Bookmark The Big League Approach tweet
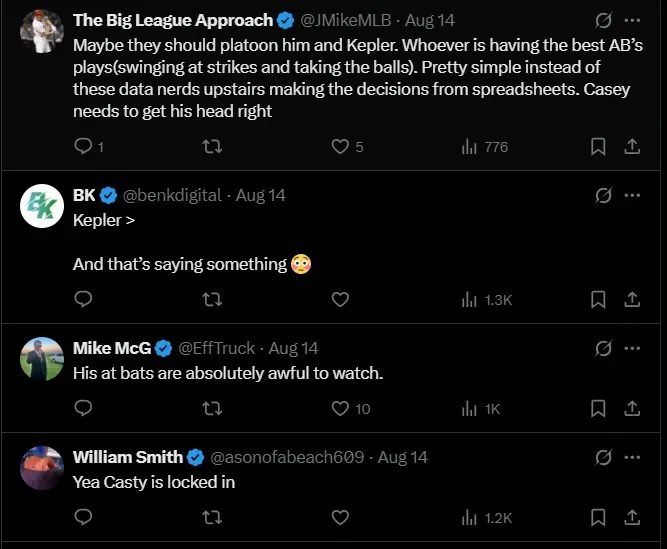 pyautogui.click(x=598, y=147)
